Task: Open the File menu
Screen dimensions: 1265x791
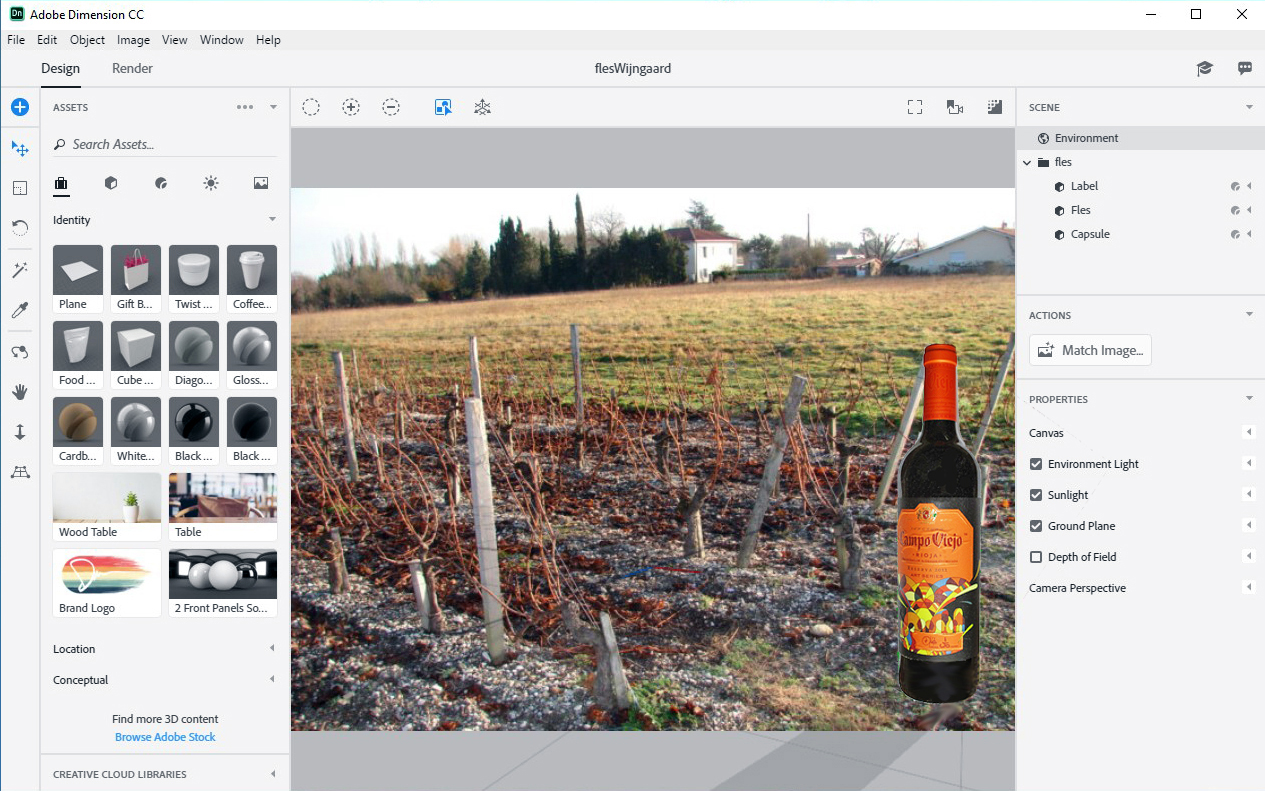Action: tap(16, 40)
